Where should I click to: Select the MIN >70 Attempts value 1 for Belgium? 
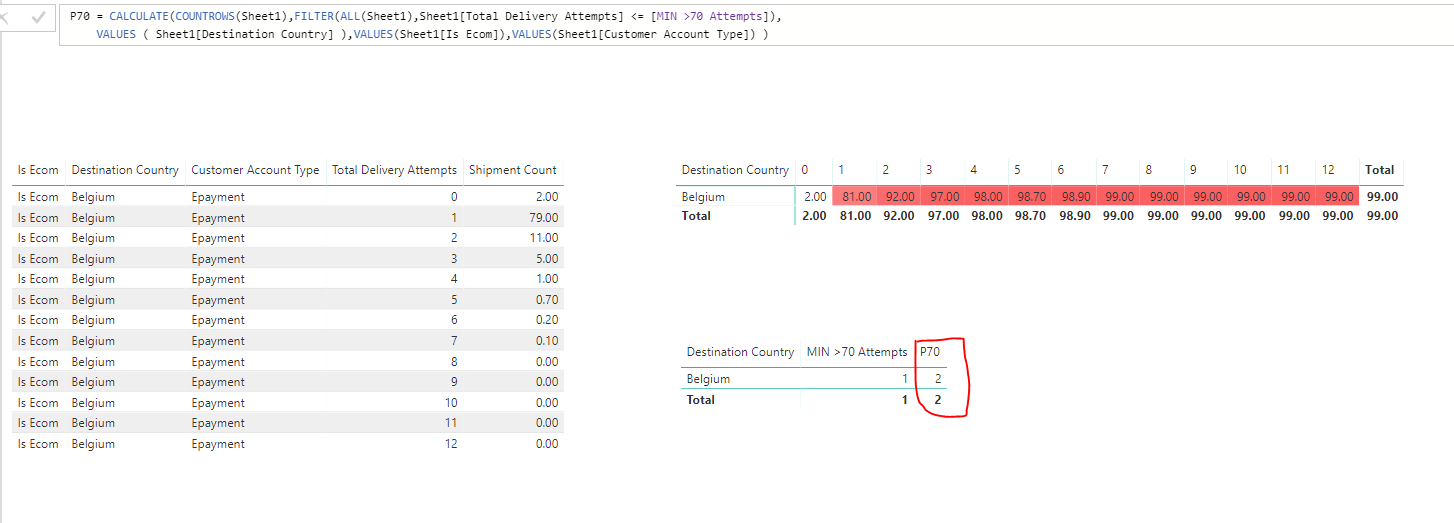(x=904, y=379)
